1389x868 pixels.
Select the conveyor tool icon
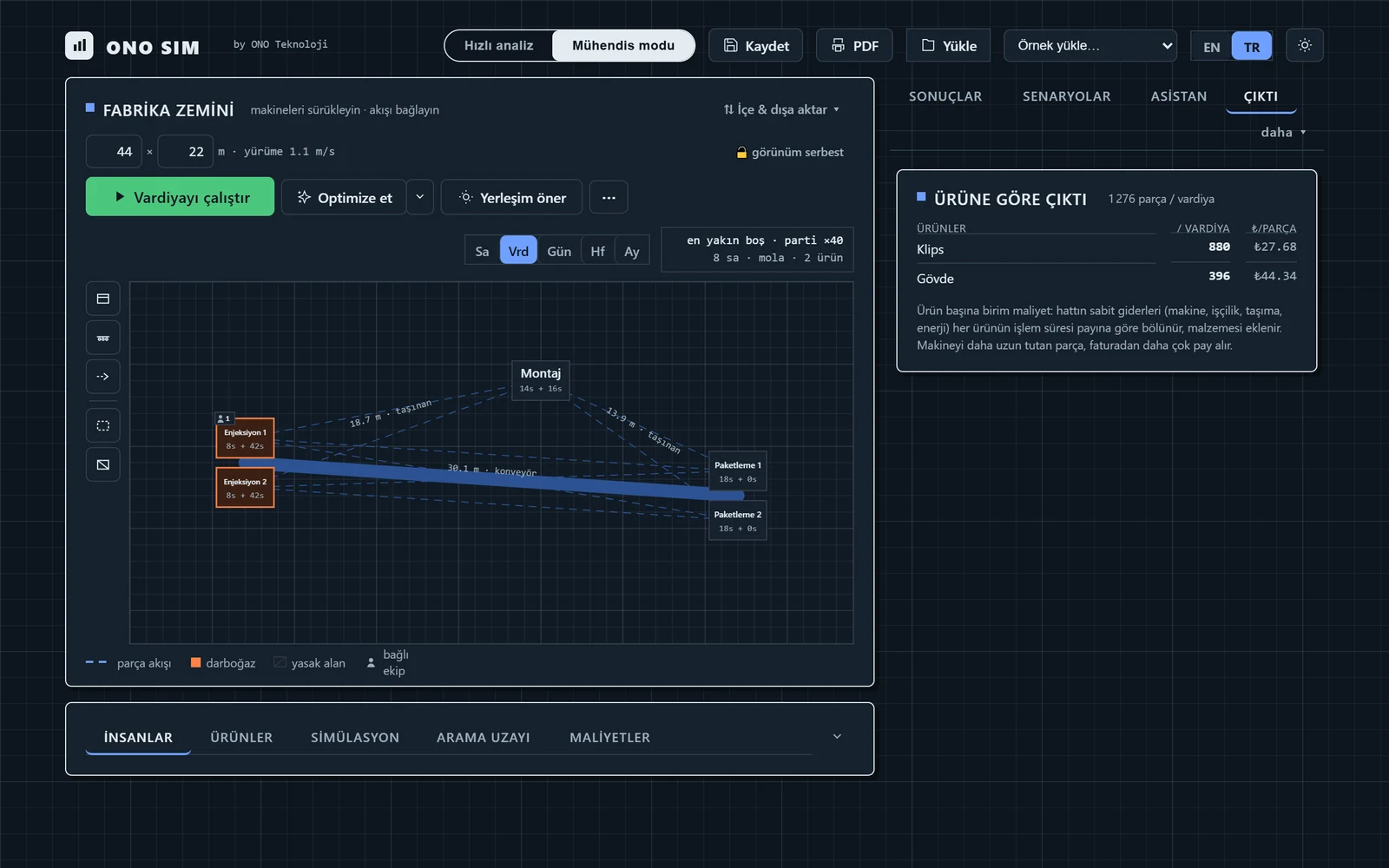(x=102, y=338)
